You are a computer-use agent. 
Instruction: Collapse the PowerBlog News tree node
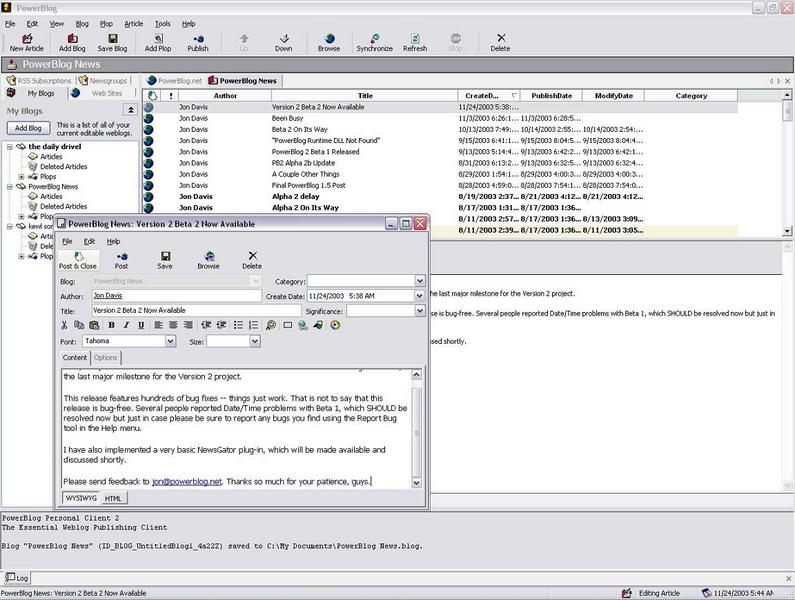point(10,187)
